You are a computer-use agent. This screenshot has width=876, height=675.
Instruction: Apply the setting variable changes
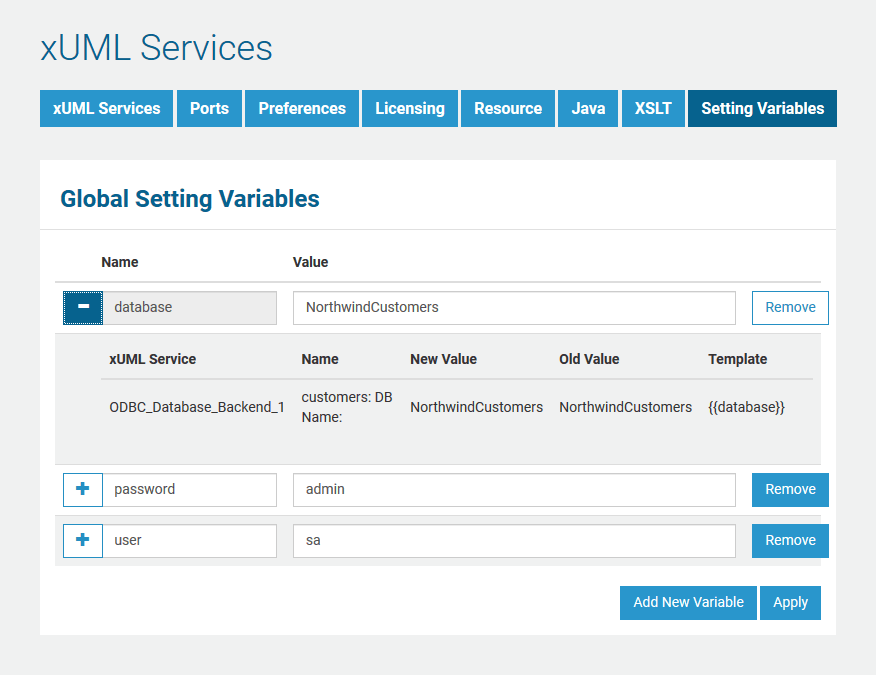pyautogui.click(x=790, y=602)
